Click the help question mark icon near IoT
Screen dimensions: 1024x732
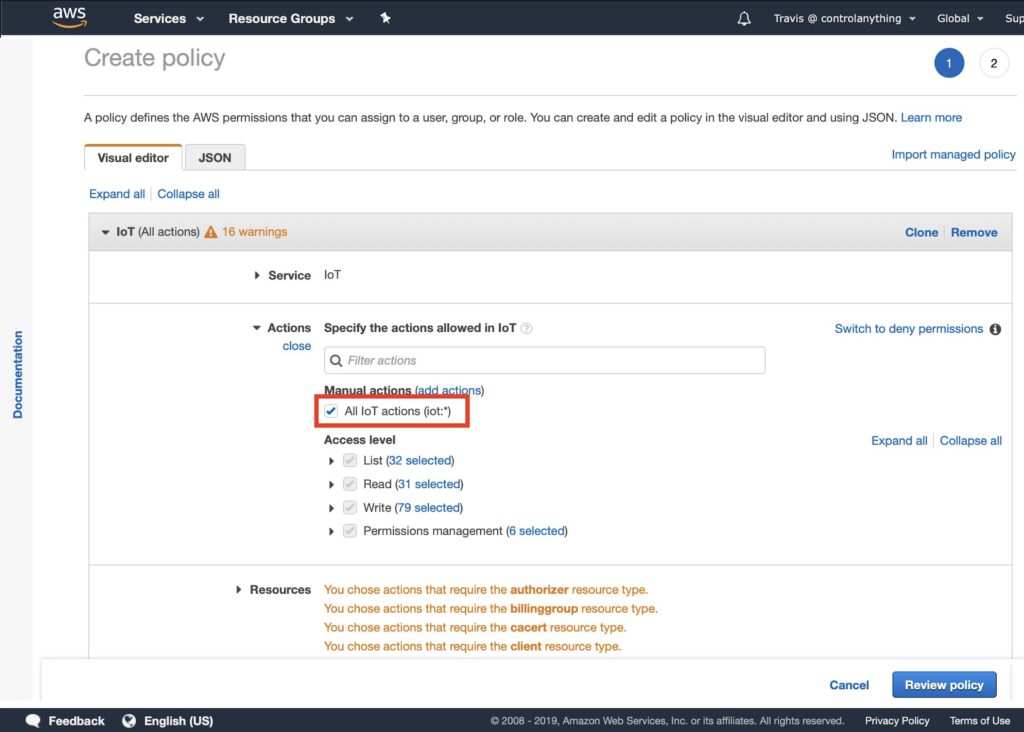coord(526,328)
